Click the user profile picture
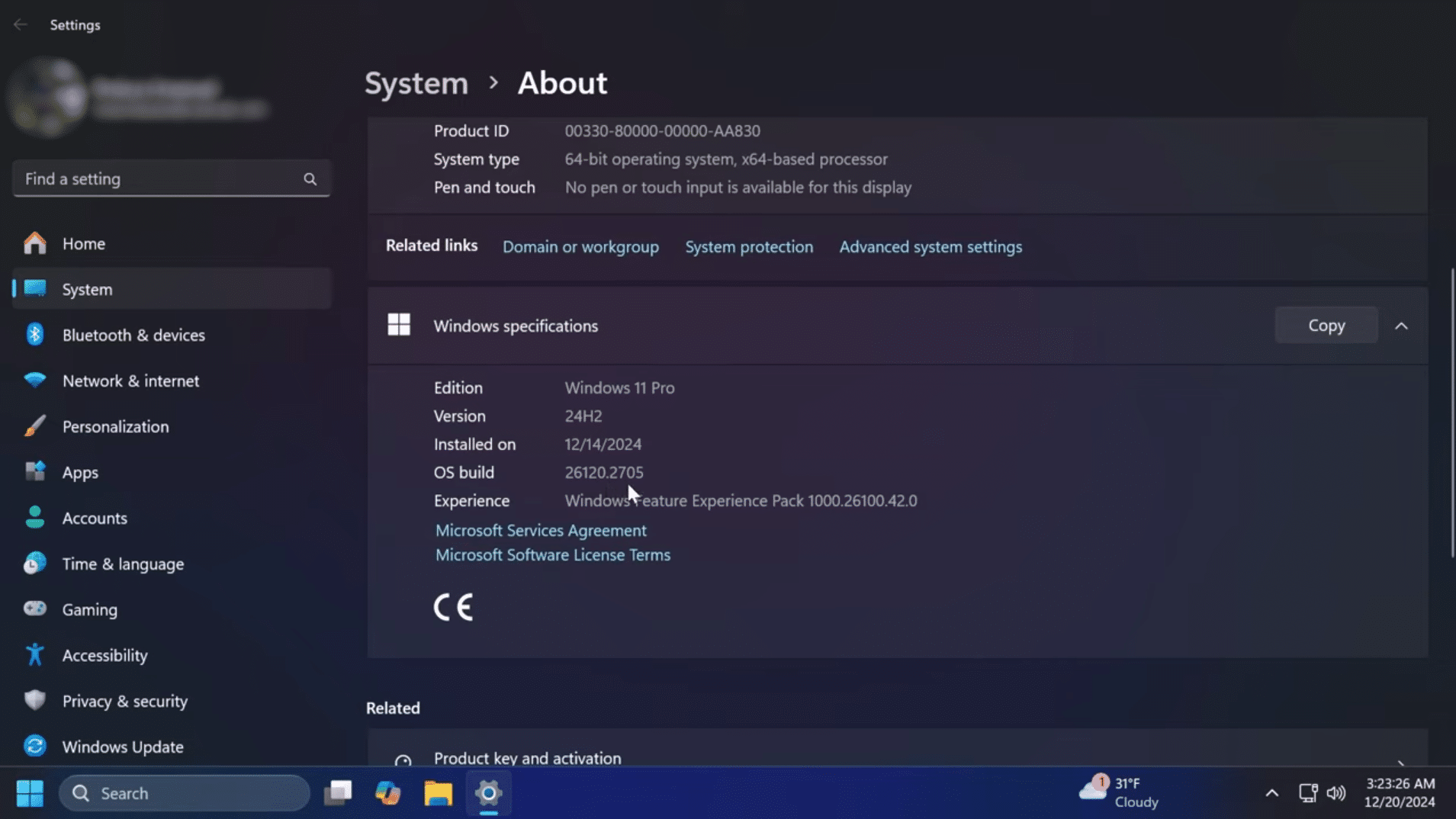The image size is (1456, 819). tap(47, 98)
